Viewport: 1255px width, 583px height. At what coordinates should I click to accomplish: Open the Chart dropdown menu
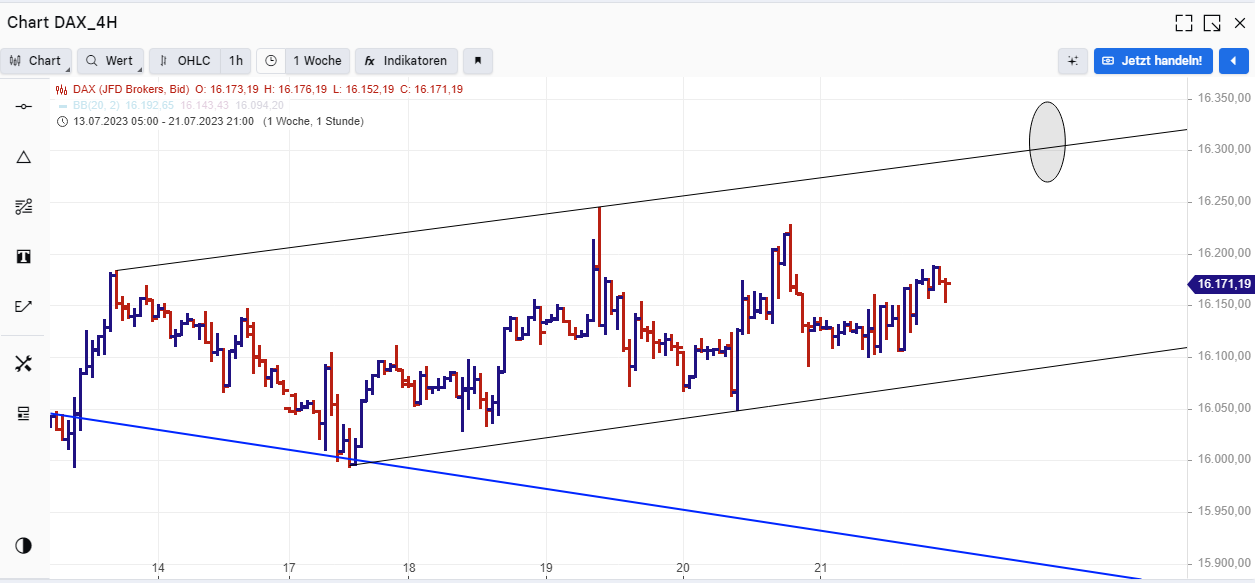point(36,61)
